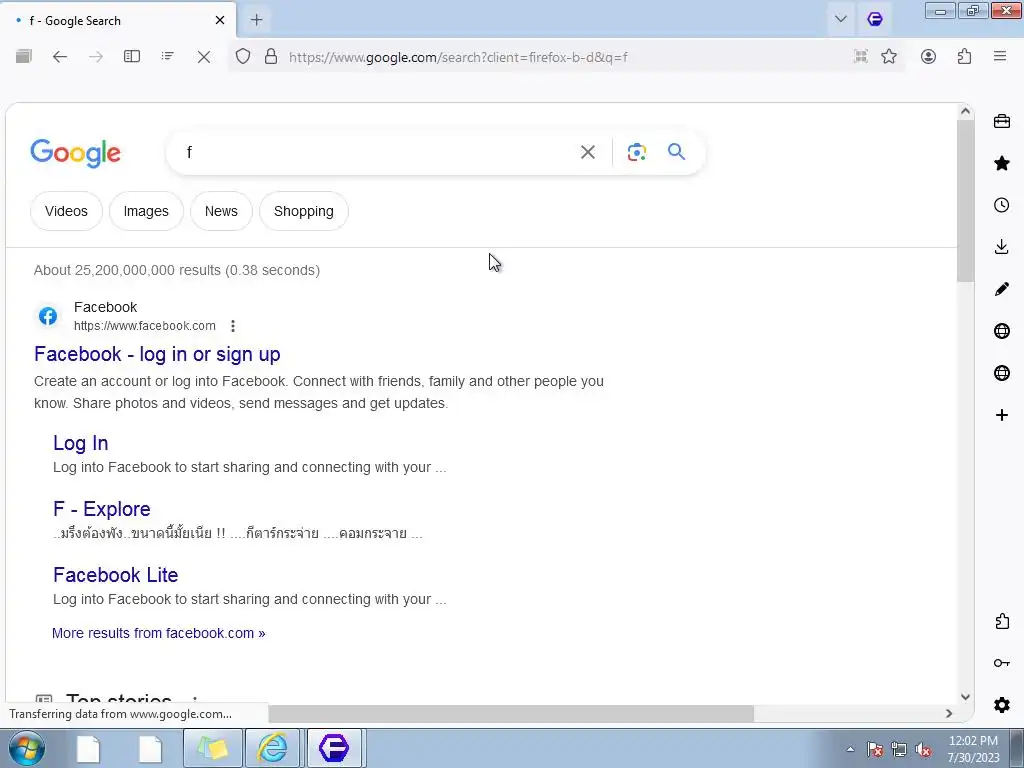Image resolution: width=1024 pixels, height=768 pixels.
Task: Click the network tray icon
Action: click(x=899, y=750)
